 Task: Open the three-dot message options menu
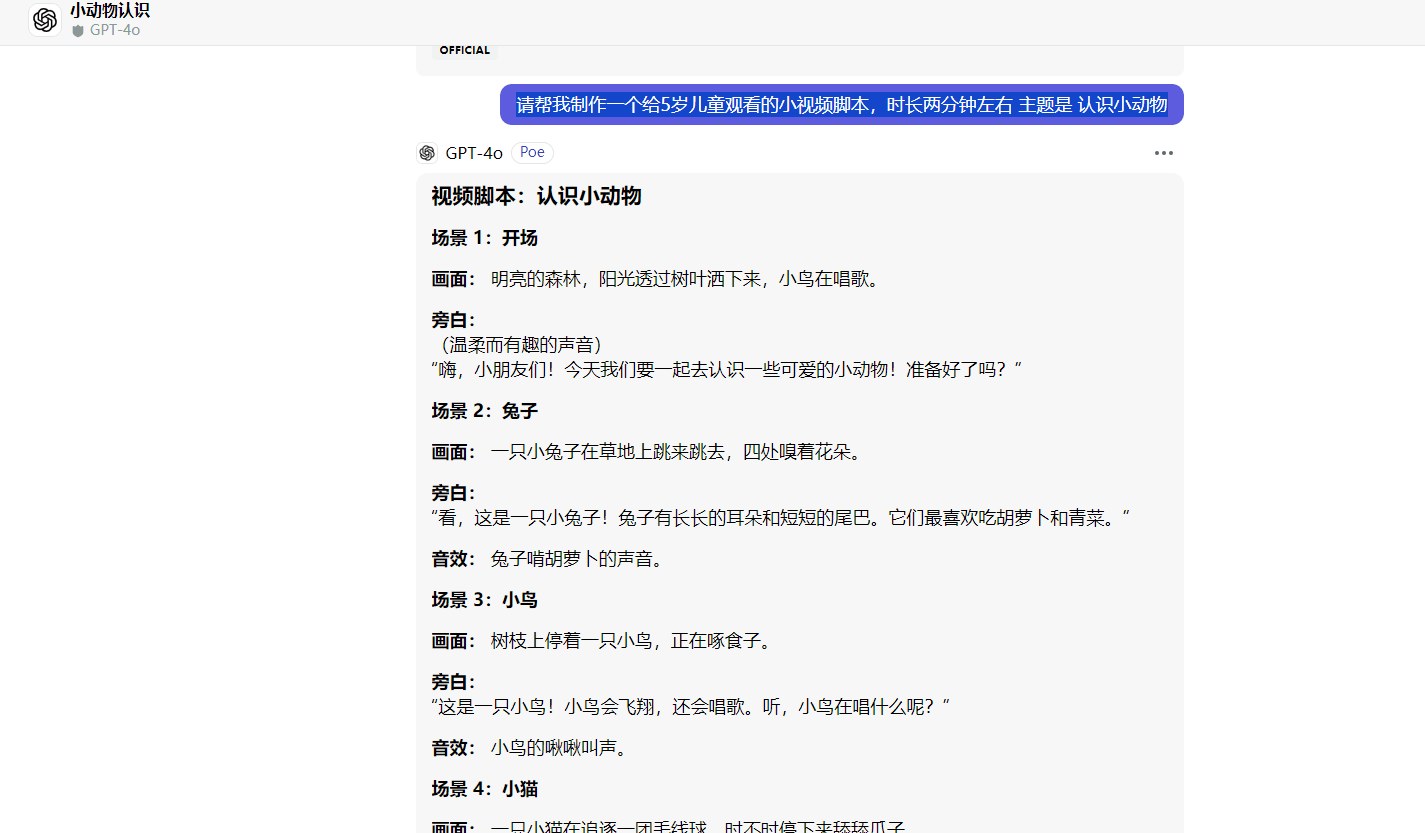click(x=1164, y=153)
